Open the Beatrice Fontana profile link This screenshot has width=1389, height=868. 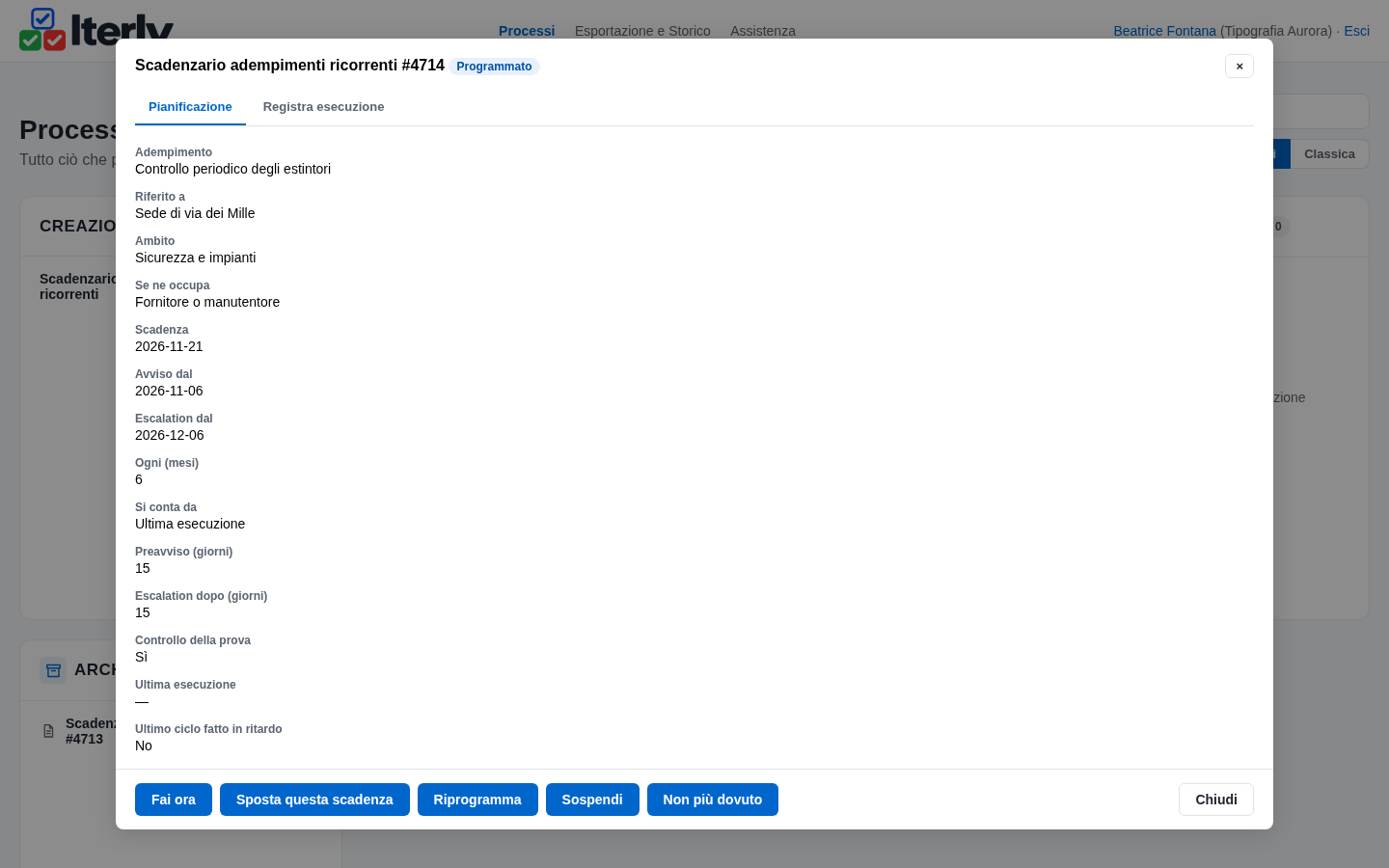pos(1164,31)
